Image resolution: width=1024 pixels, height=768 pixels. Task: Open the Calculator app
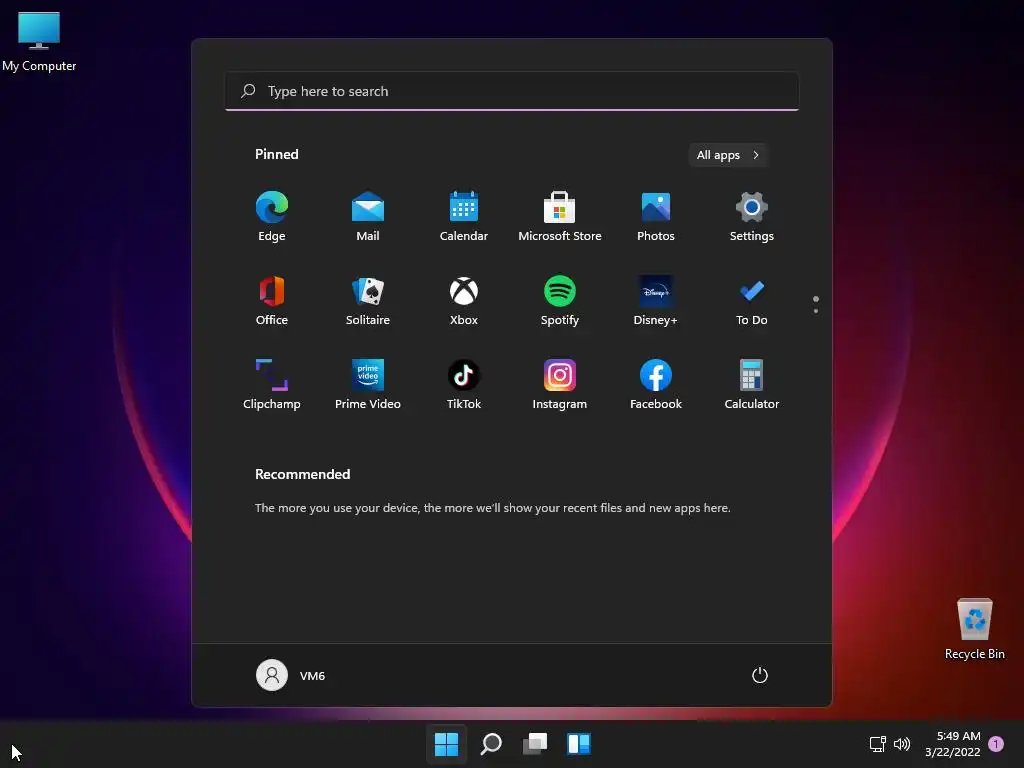pyautogui.click(x=752, y=385)
